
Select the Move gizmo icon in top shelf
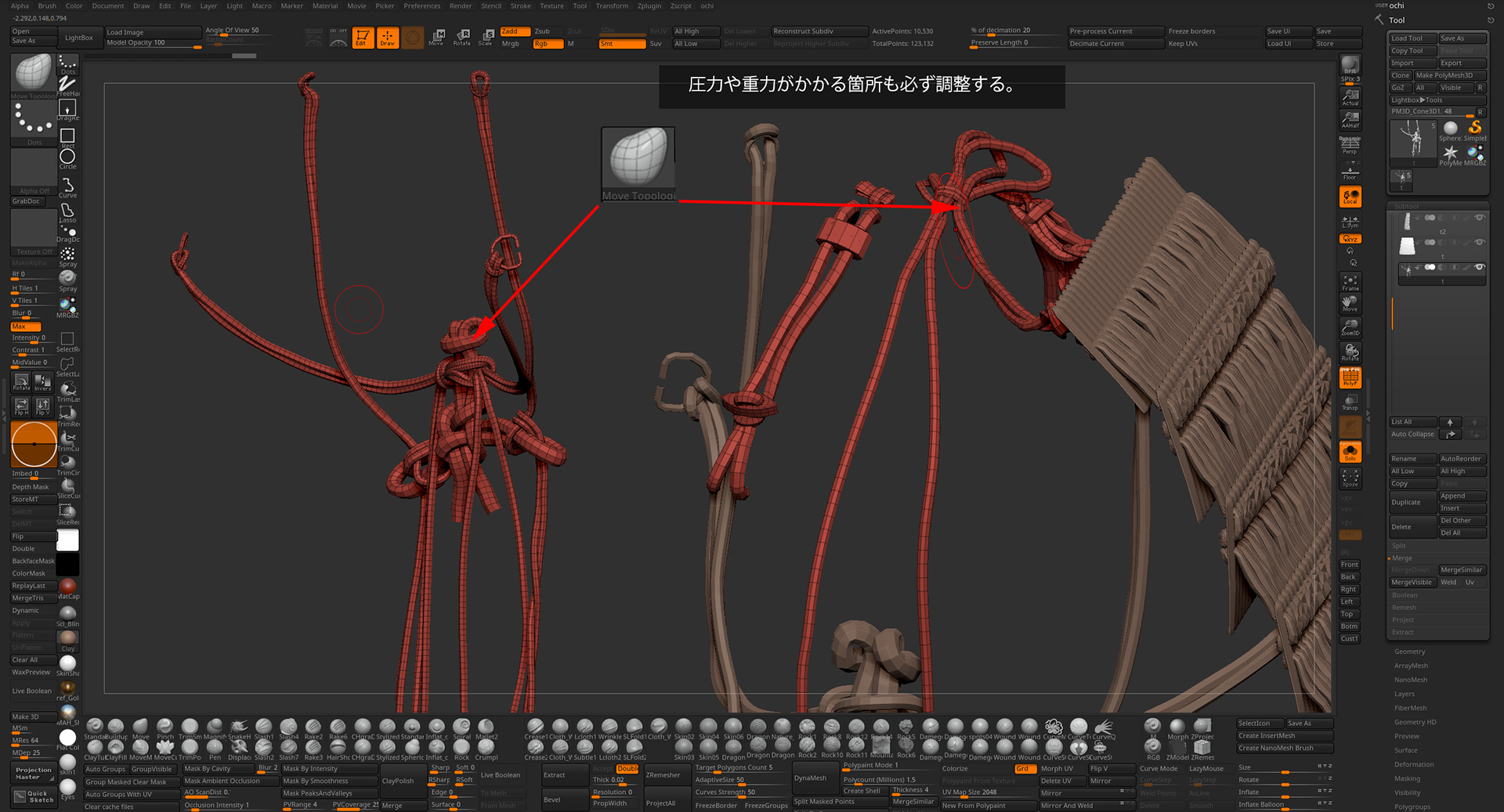point(436,38)
